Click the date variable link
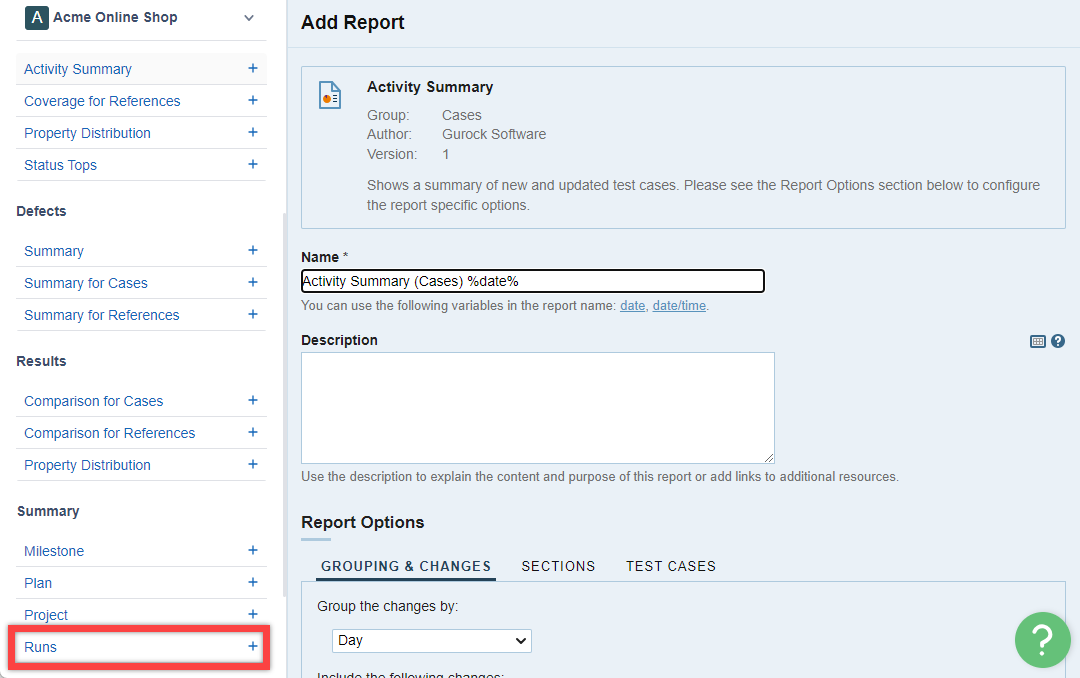 point(632,306)
